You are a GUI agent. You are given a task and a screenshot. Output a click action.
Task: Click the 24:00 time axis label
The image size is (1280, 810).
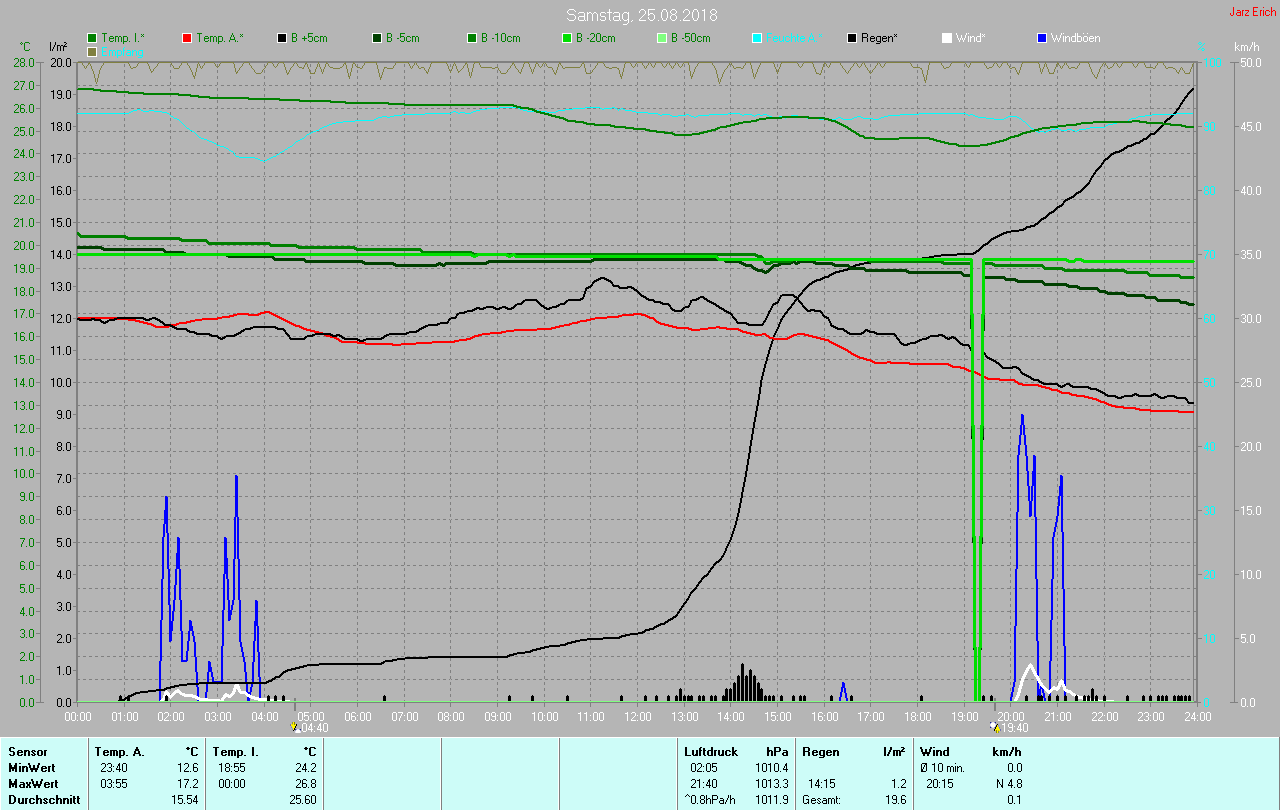(1197, 716)
